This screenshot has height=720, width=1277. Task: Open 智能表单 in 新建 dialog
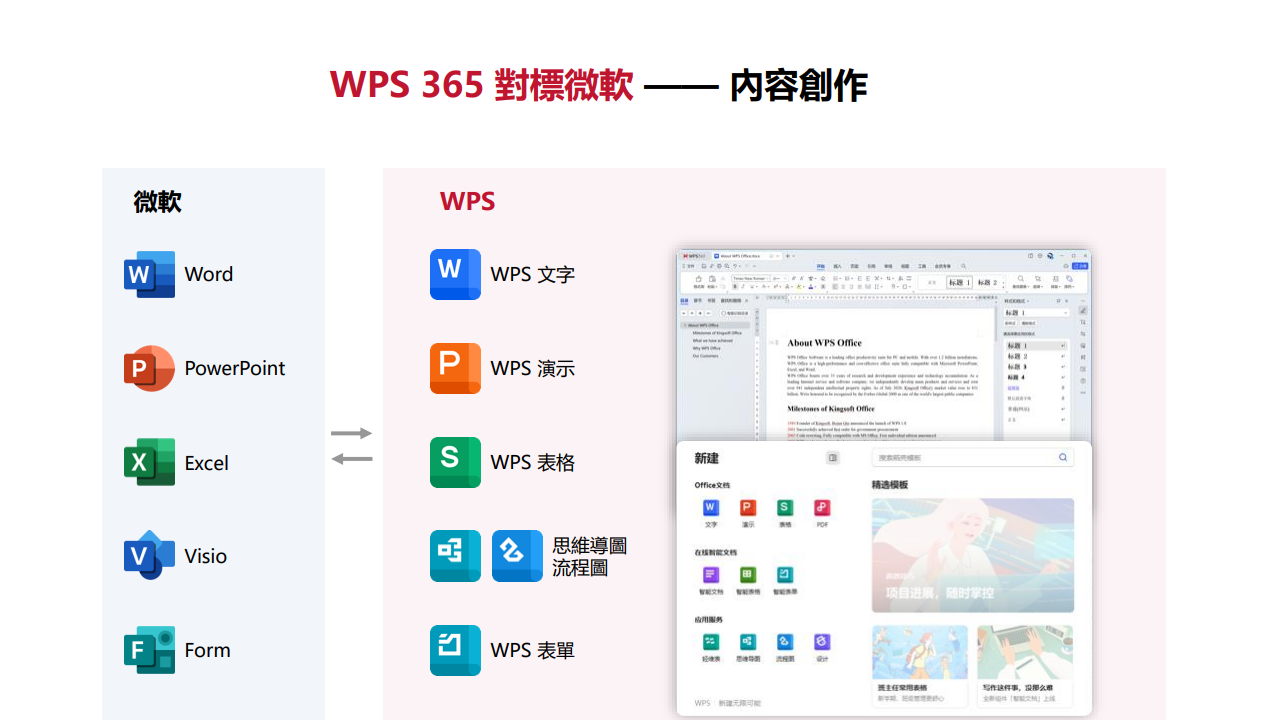pyautogui.click(x=785, y=580)
